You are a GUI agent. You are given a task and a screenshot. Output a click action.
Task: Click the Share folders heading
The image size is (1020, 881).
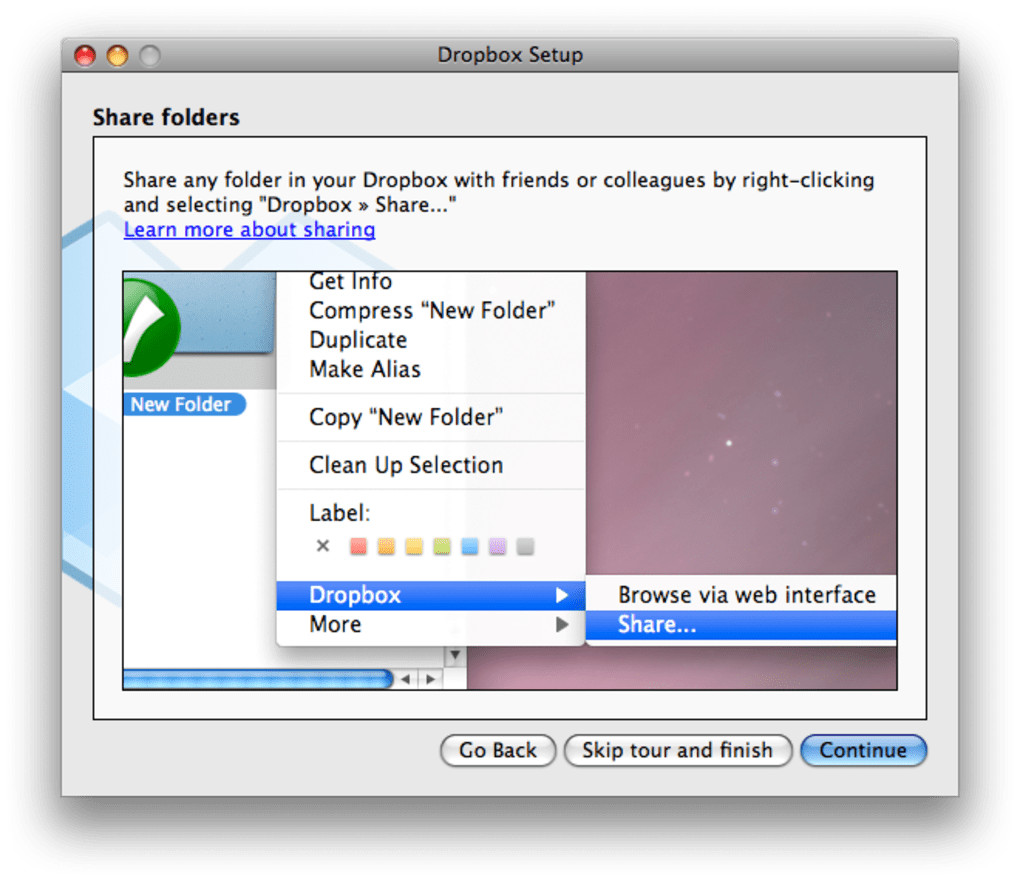[x=167, y=118]
